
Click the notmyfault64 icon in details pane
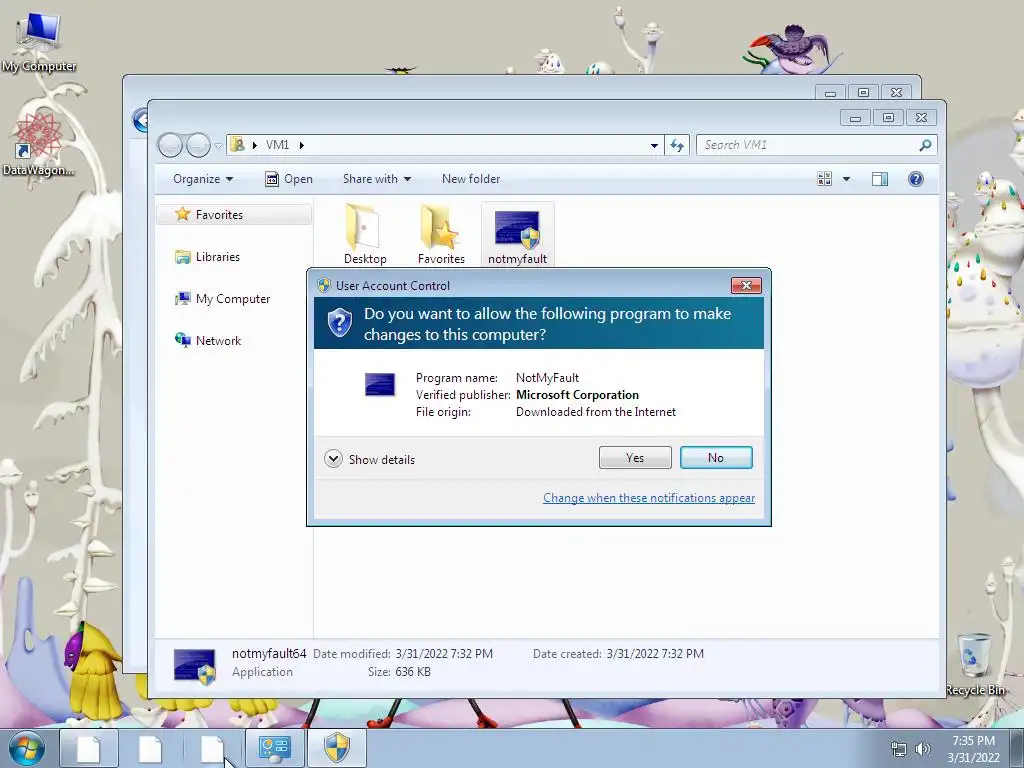(x=195, y=665)
